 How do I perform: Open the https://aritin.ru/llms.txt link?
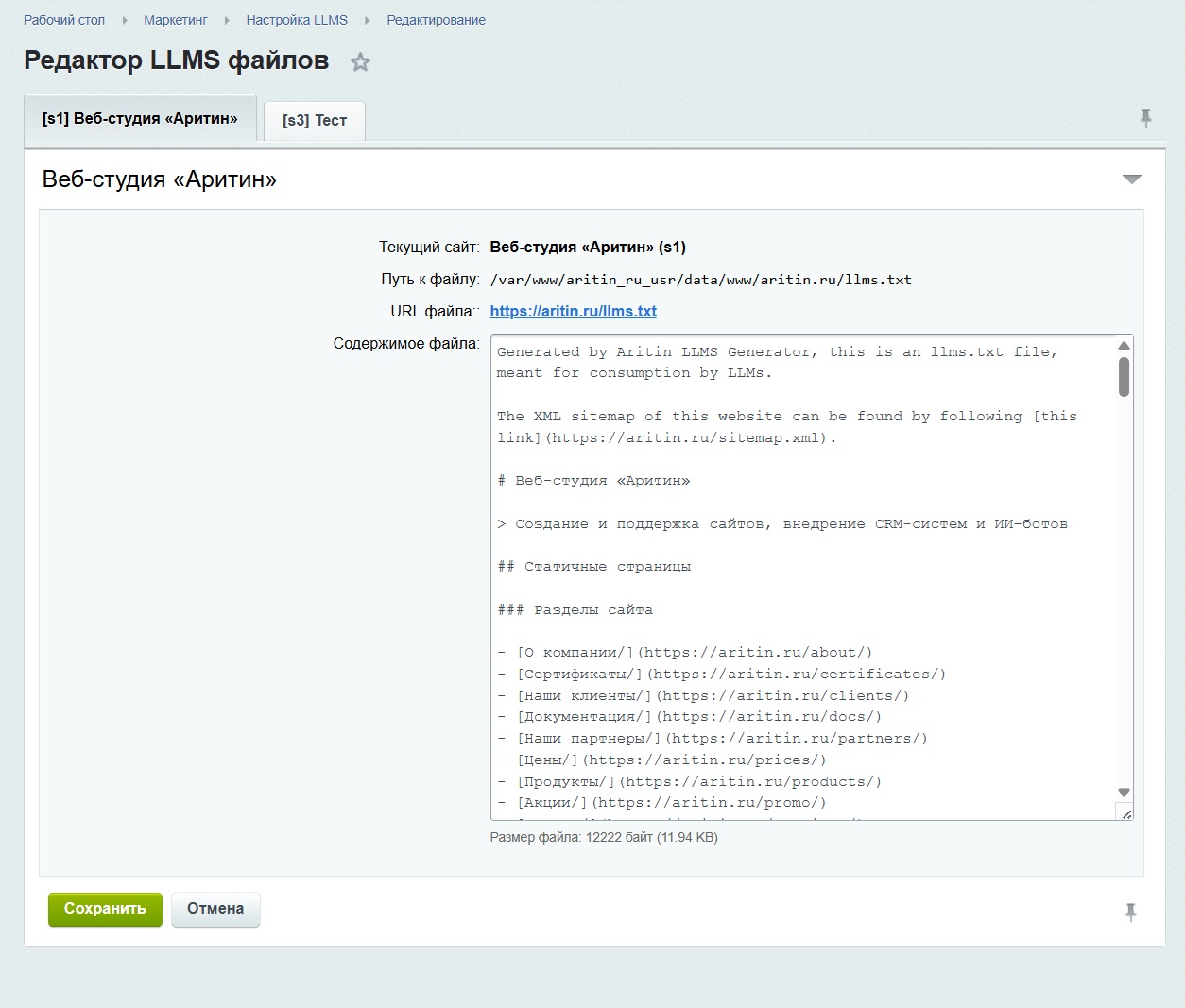(573, 311)
